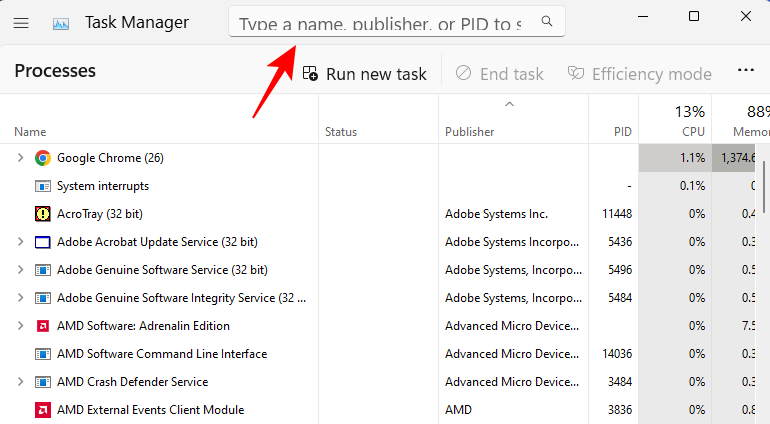
Task: Click the AcroTray yellow icon
Action: pos(43,214)
